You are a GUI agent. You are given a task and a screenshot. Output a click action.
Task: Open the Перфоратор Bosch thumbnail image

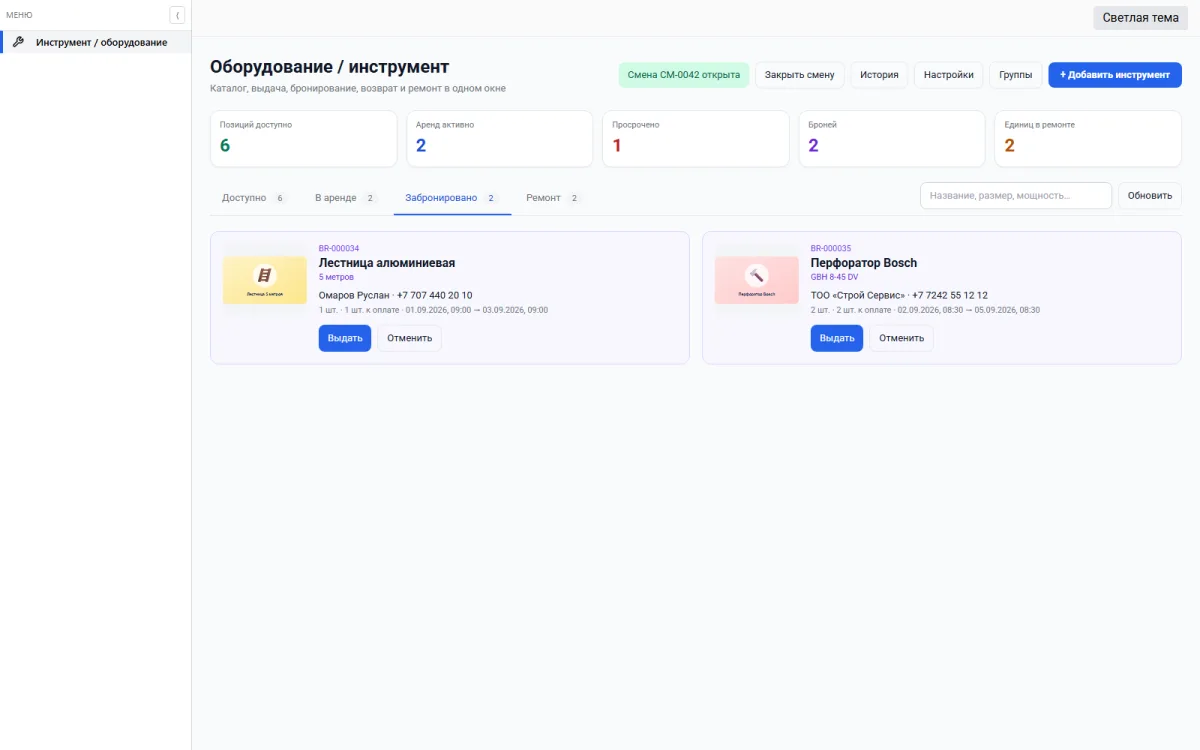[x=757, y=280]
